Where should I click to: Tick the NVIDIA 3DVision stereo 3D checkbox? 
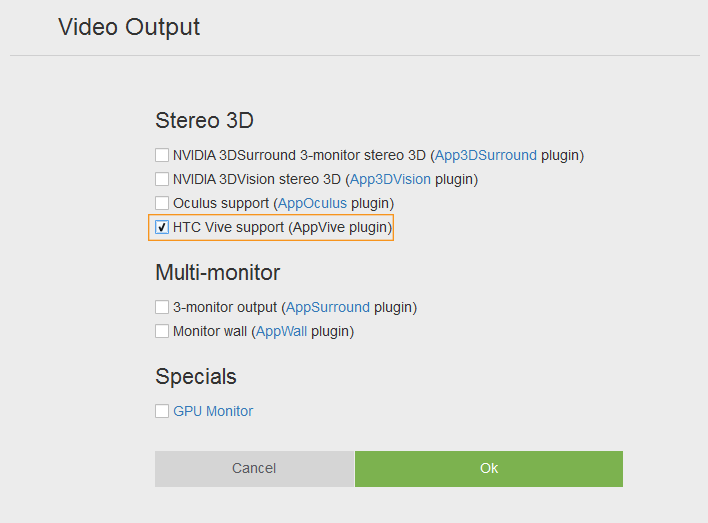coord(162,180)
